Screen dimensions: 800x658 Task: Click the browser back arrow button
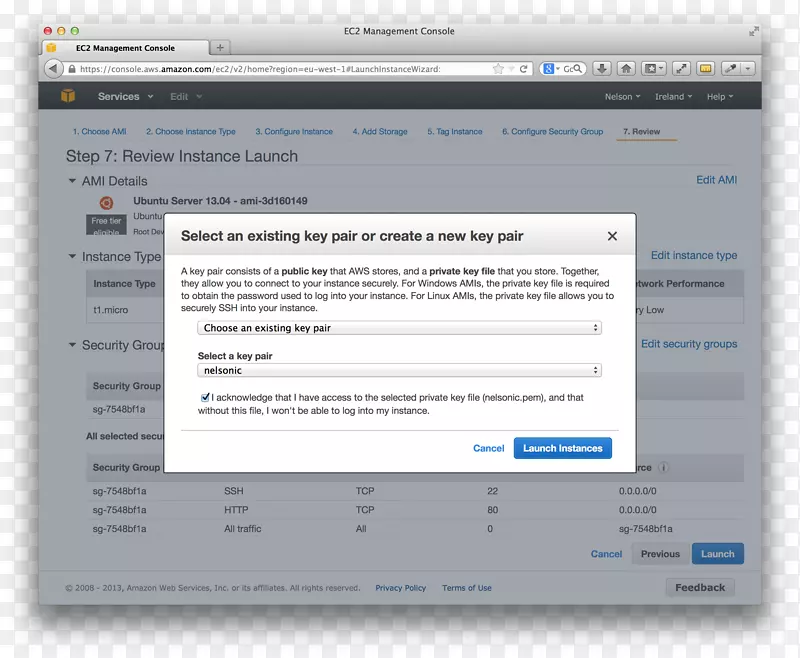pos(54,69)
